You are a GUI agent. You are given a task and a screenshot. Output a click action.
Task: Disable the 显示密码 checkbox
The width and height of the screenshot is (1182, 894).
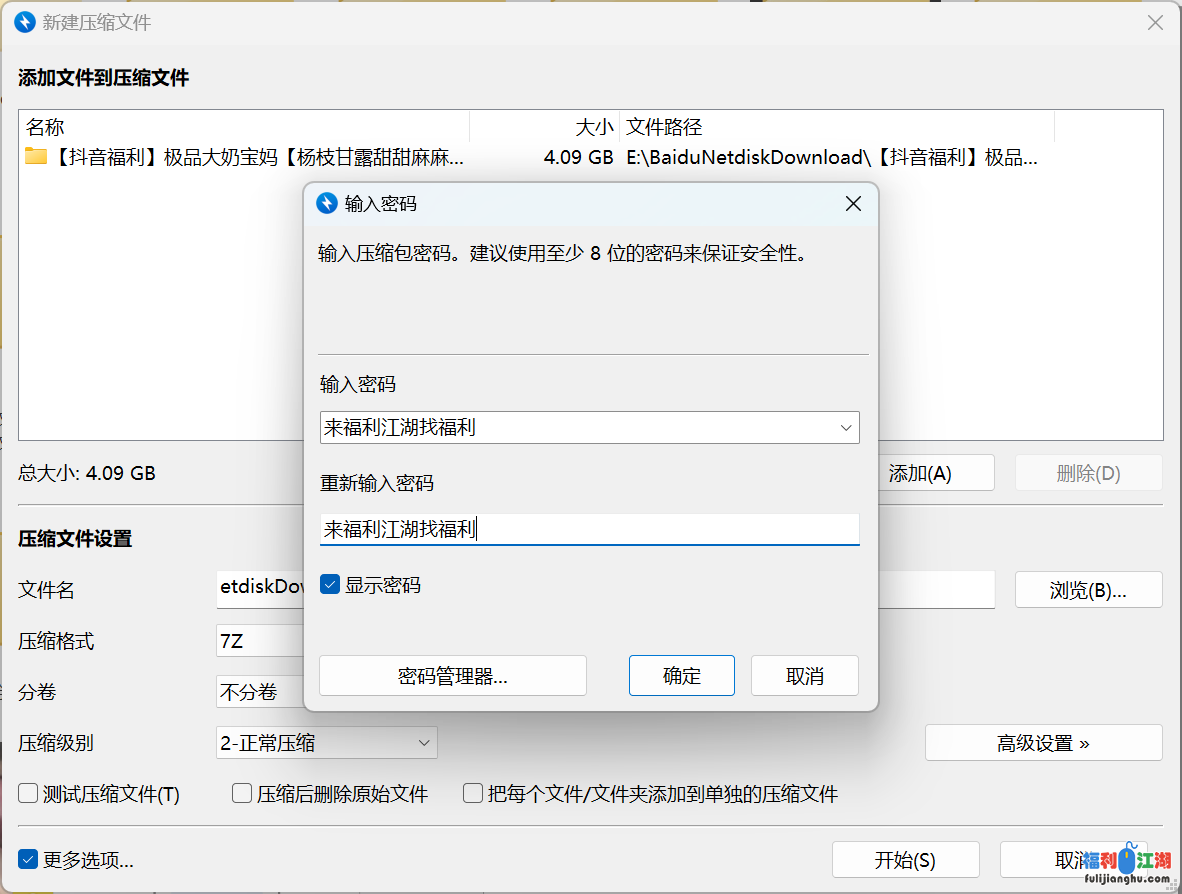tap(329, 584)
